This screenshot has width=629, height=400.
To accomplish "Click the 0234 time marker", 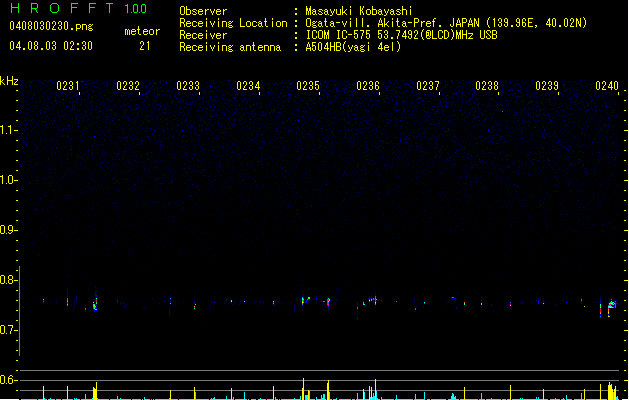I will 248,86.
